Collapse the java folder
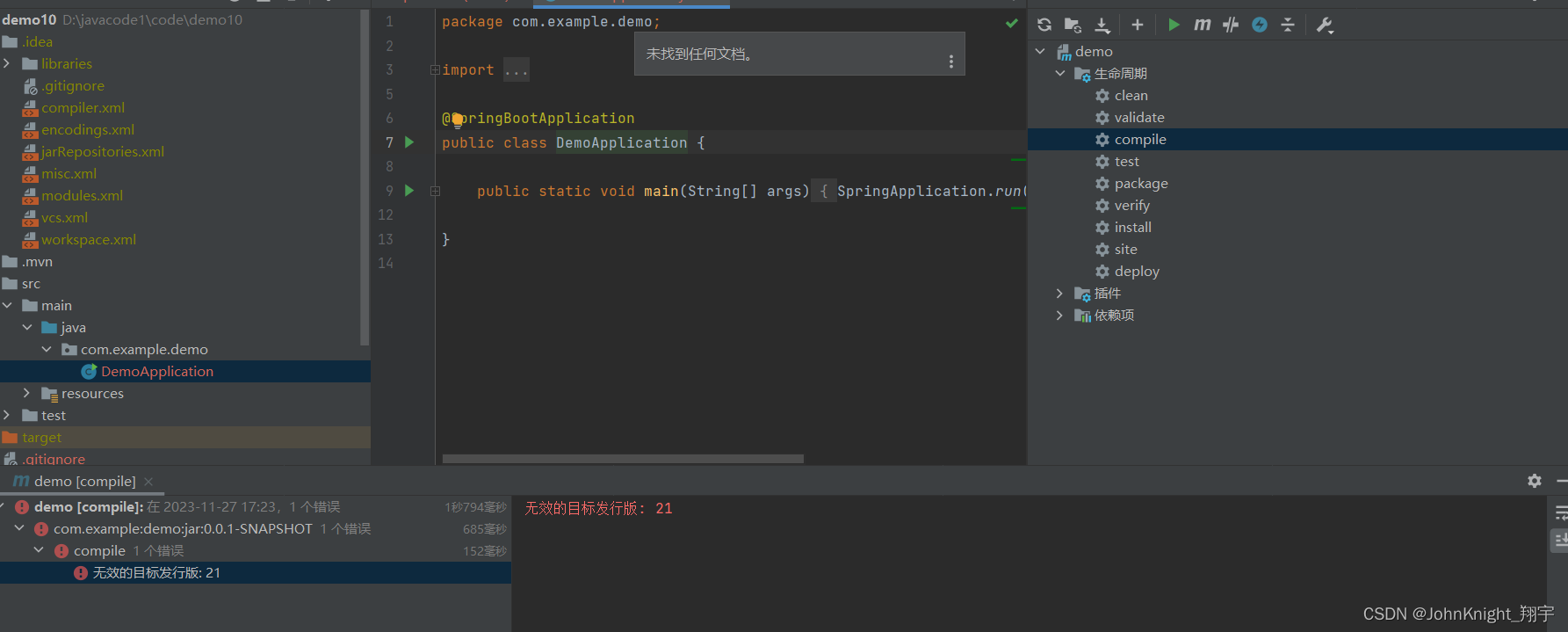Viewport: 1568px width, 632px height. point(27,327)
